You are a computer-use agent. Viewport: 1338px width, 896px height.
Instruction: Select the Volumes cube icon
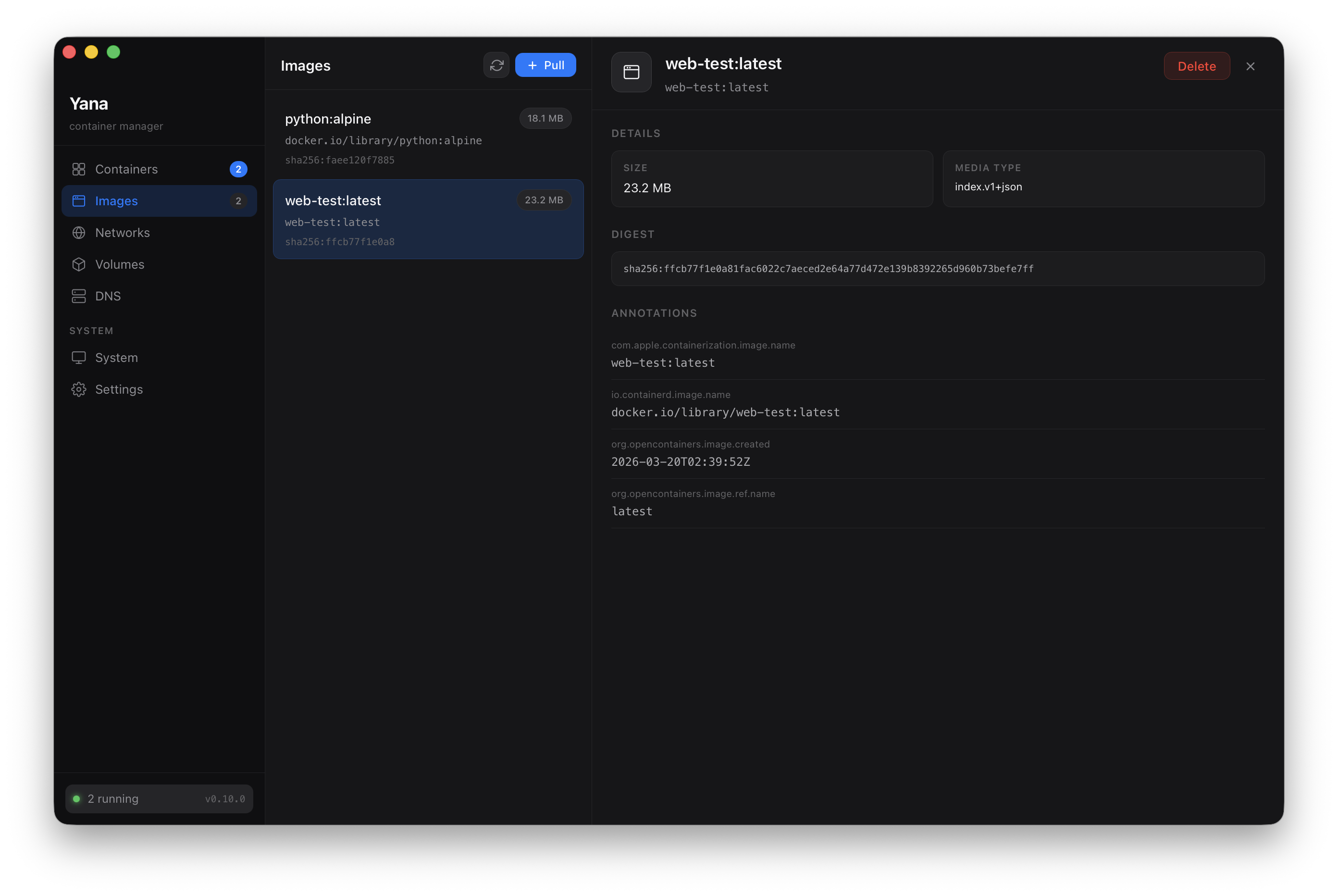coord(79,264)
